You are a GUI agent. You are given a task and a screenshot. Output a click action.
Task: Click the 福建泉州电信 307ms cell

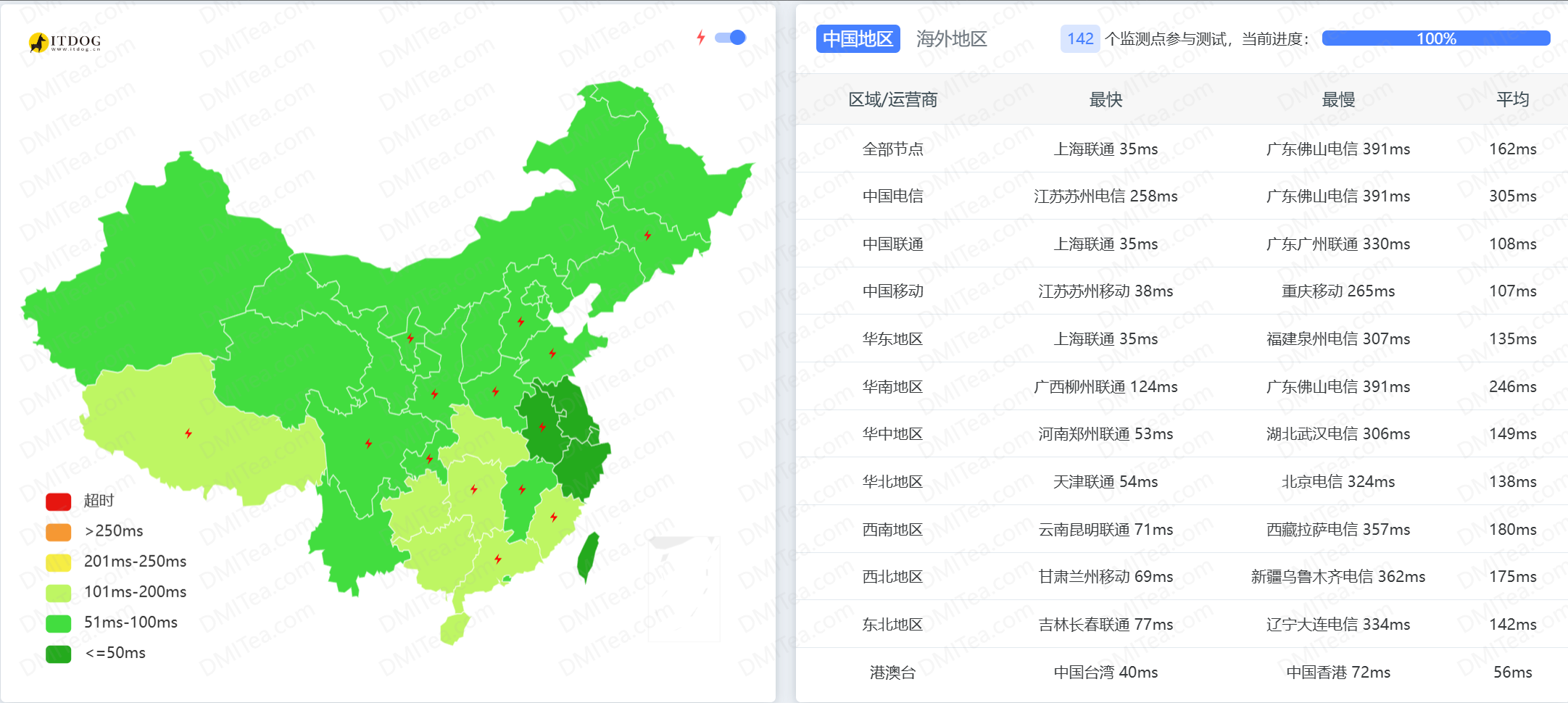[x=1338, y=339]
